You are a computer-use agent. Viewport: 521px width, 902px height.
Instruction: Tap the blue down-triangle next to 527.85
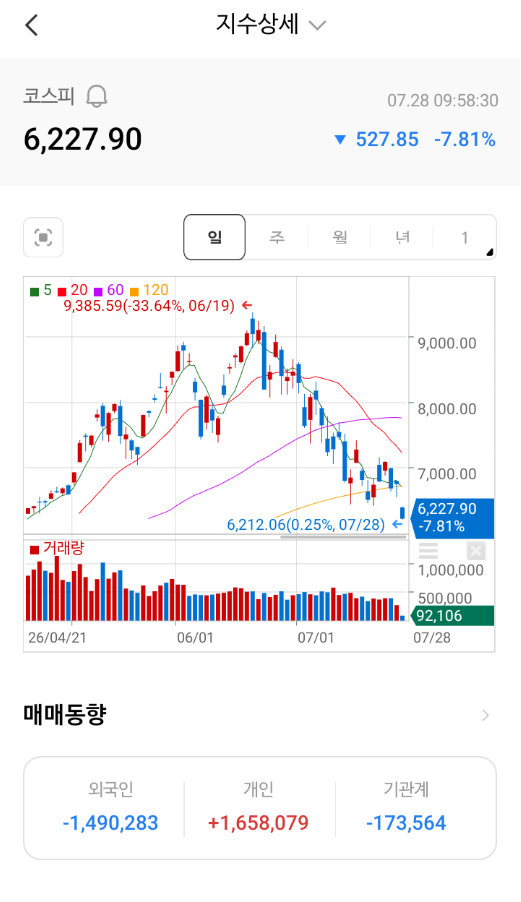340,140
